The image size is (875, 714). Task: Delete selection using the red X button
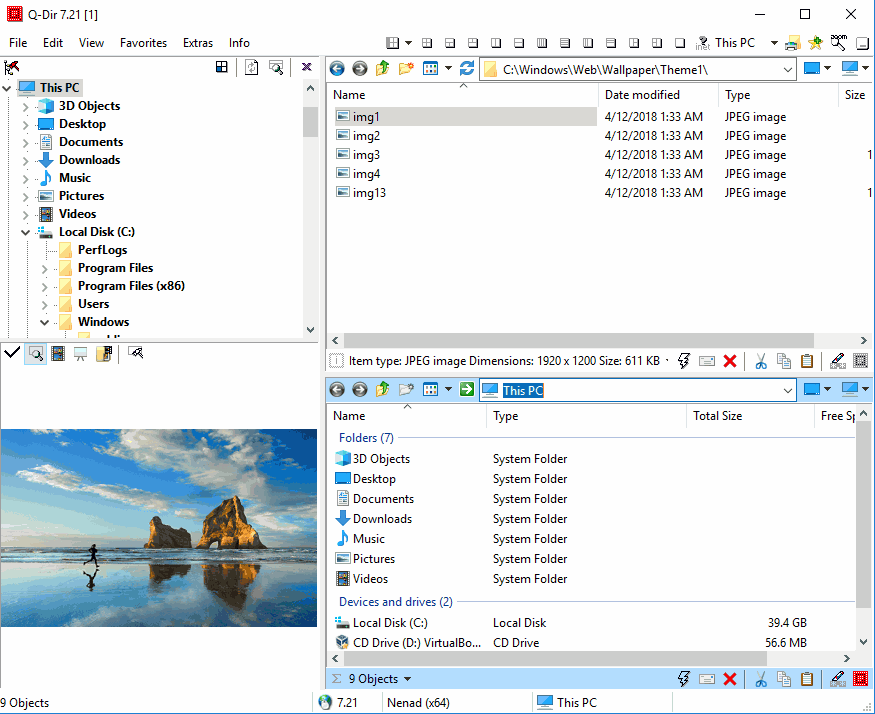[729, 361]
